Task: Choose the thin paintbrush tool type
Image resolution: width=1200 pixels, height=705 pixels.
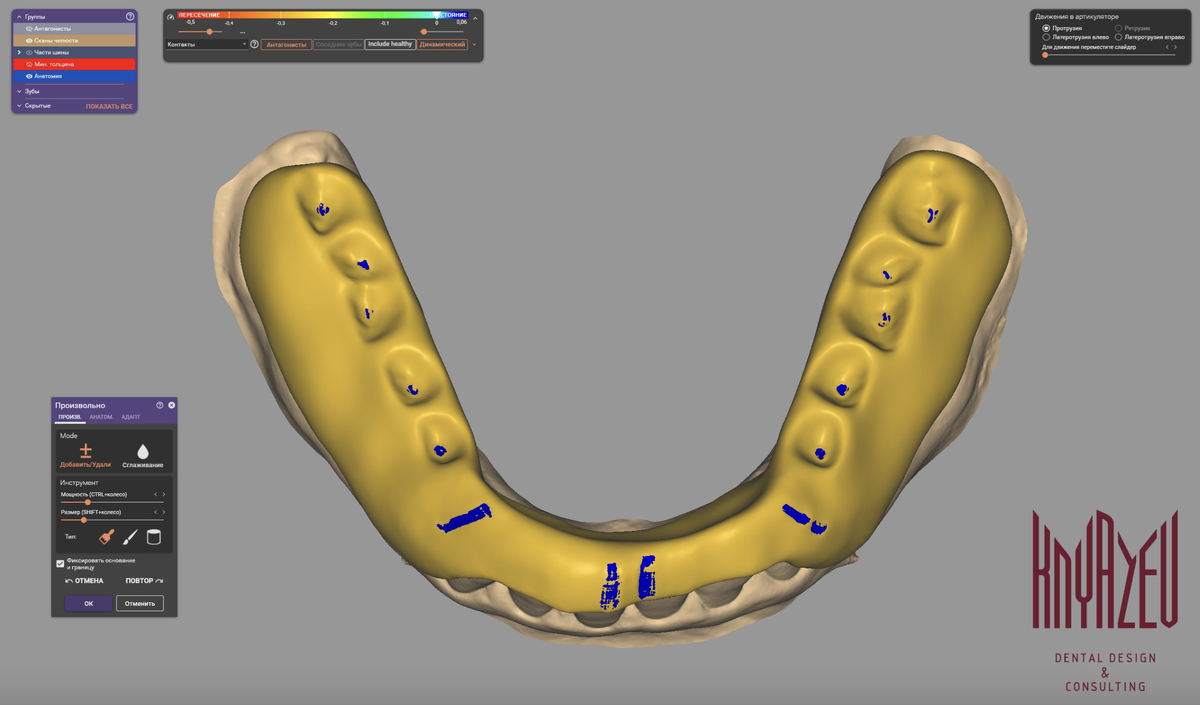Action: coord(130,537)
